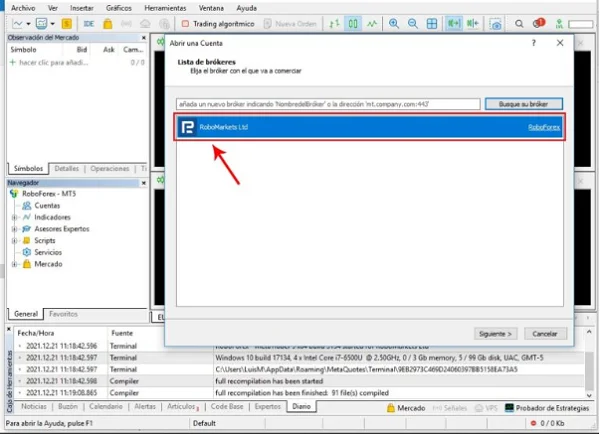Switch to the Expertos tab
Viewport: 600px width, 434px height.
coord(267,406)
